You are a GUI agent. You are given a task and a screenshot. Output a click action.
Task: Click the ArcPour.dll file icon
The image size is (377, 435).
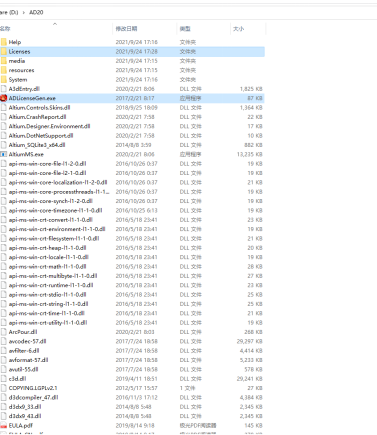(4, 332)
